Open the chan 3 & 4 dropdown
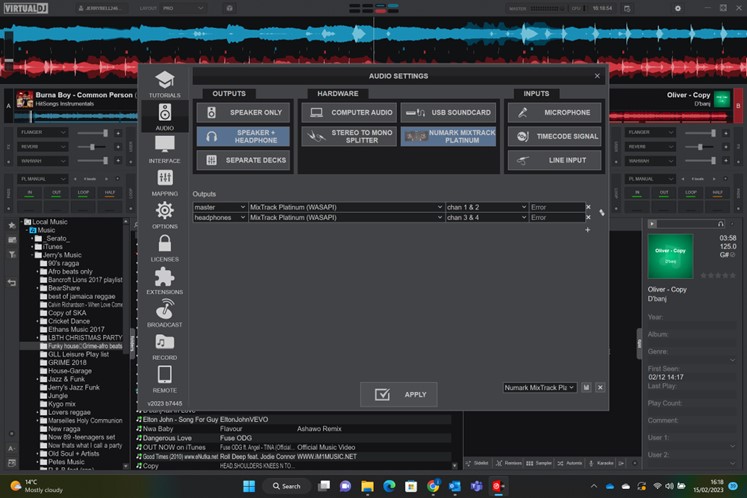This screenshot has width=747, height=498. [487, 217]
